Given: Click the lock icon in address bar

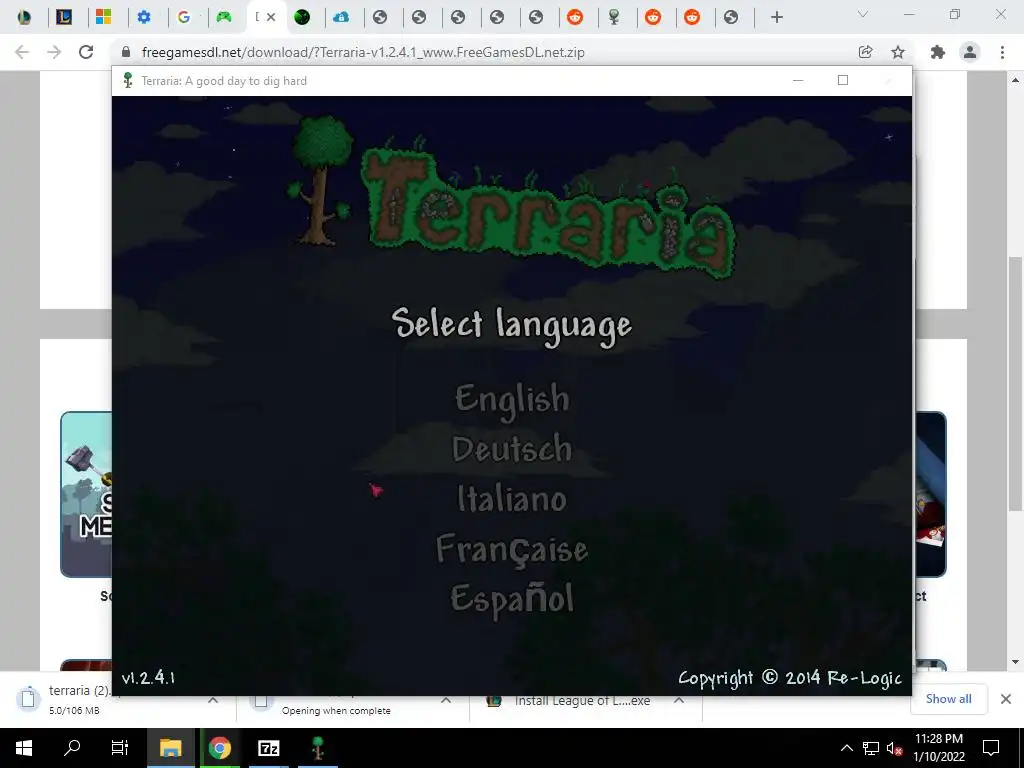Looking at the screenshot, I should pos(126,52).
